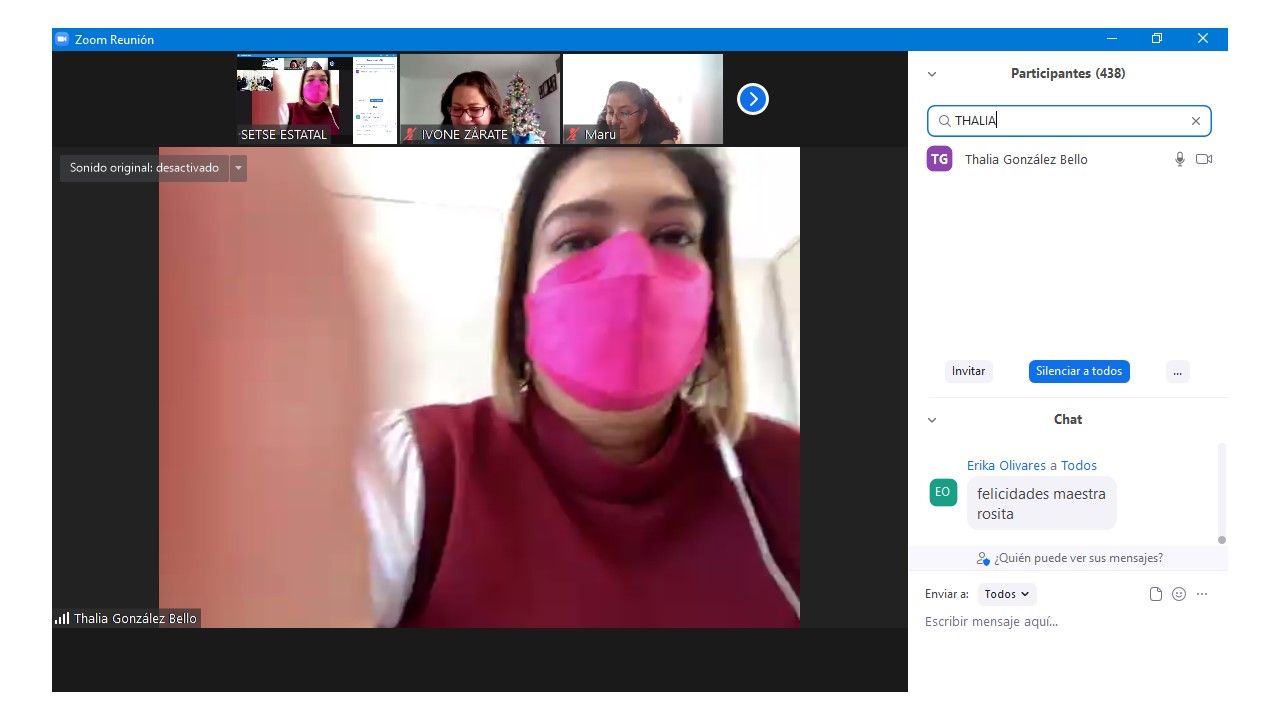Click Erika Olivares sender name
This screenshot has height=720, width=1280.
[x=1006, y=466]
